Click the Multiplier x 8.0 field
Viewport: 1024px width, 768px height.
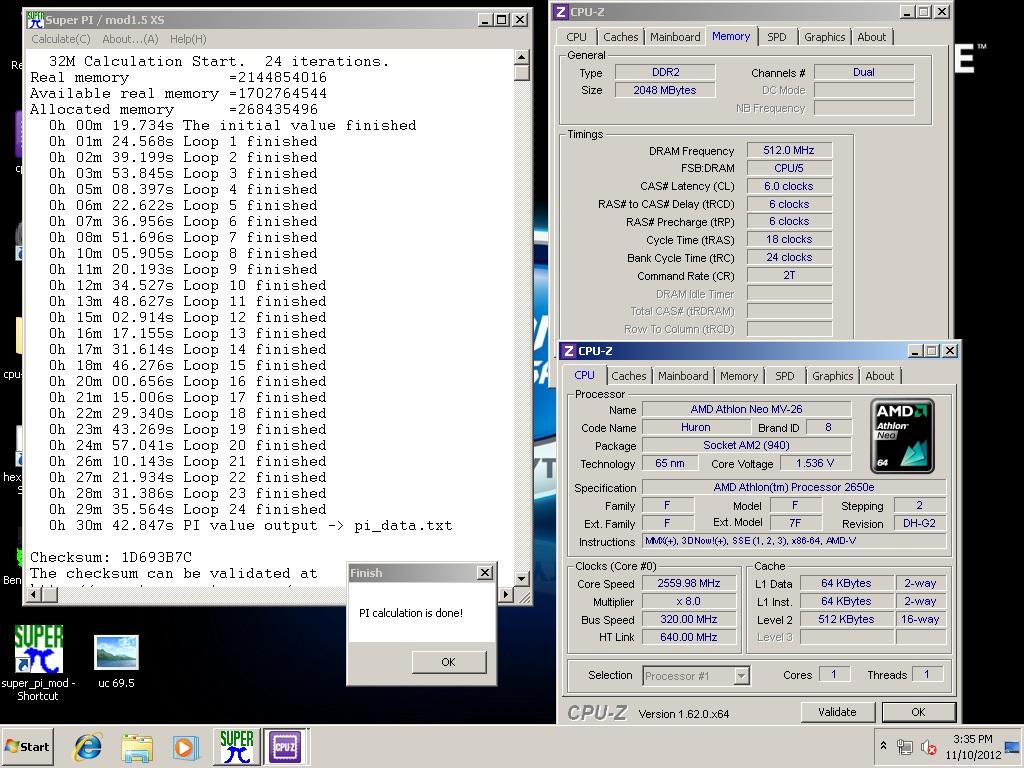coord(689,601)
